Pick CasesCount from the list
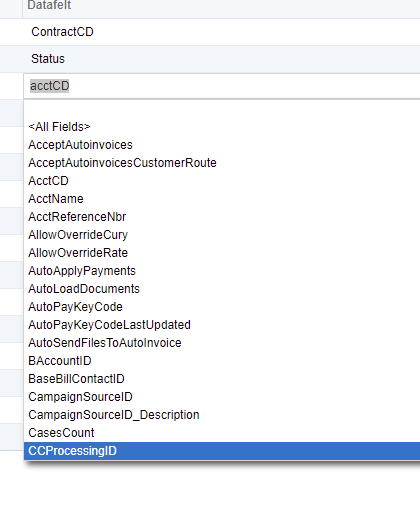 tap(222, 433)
